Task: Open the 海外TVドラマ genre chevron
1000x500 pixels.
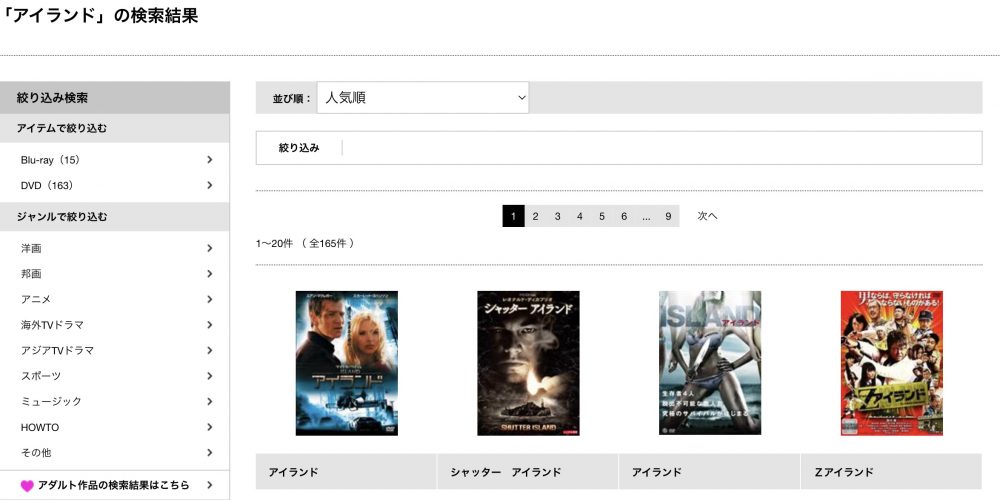Action: [210, 325]
